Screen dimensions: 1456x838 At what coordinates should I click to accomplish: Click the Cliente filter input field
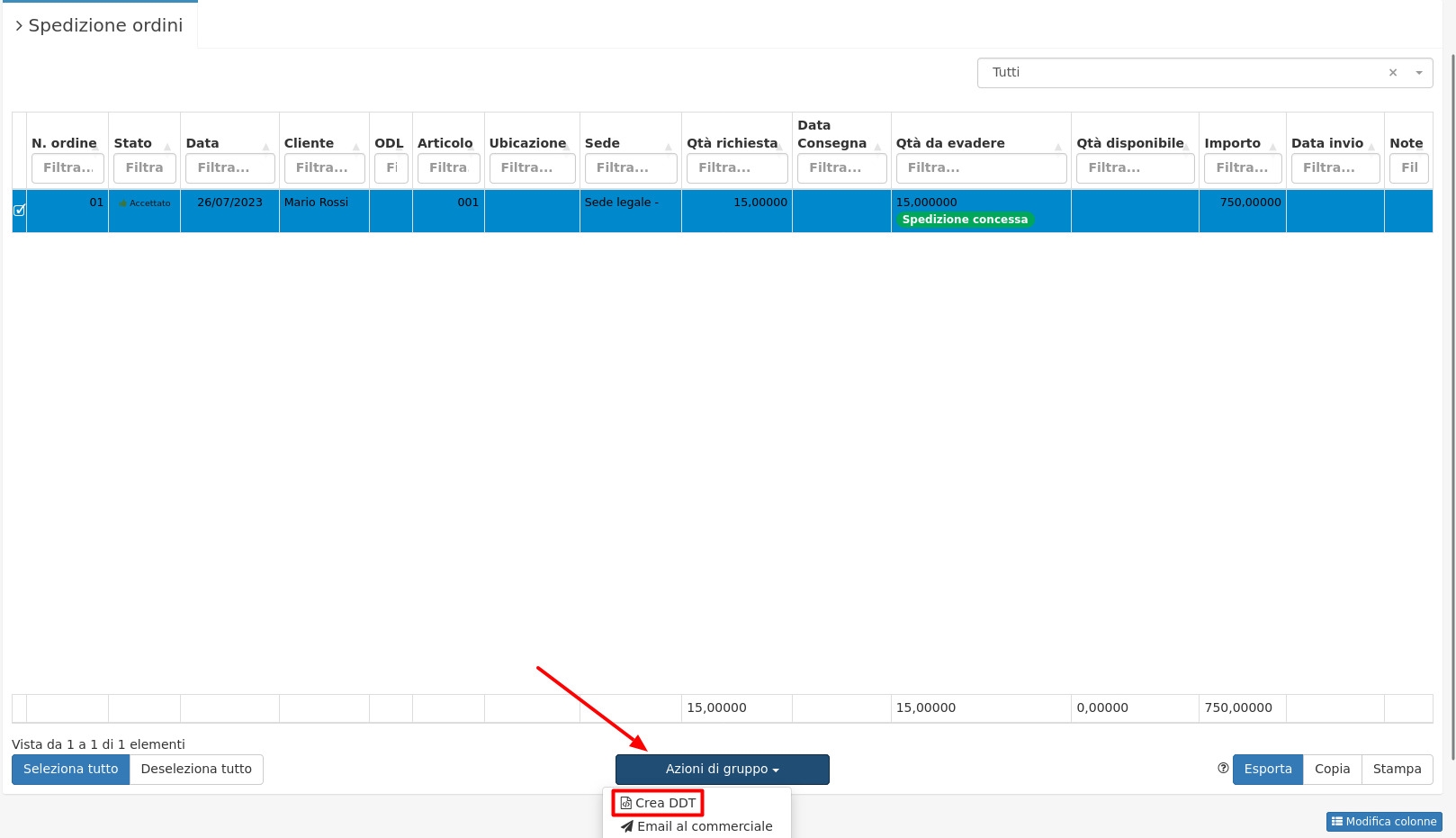point(323,168)
